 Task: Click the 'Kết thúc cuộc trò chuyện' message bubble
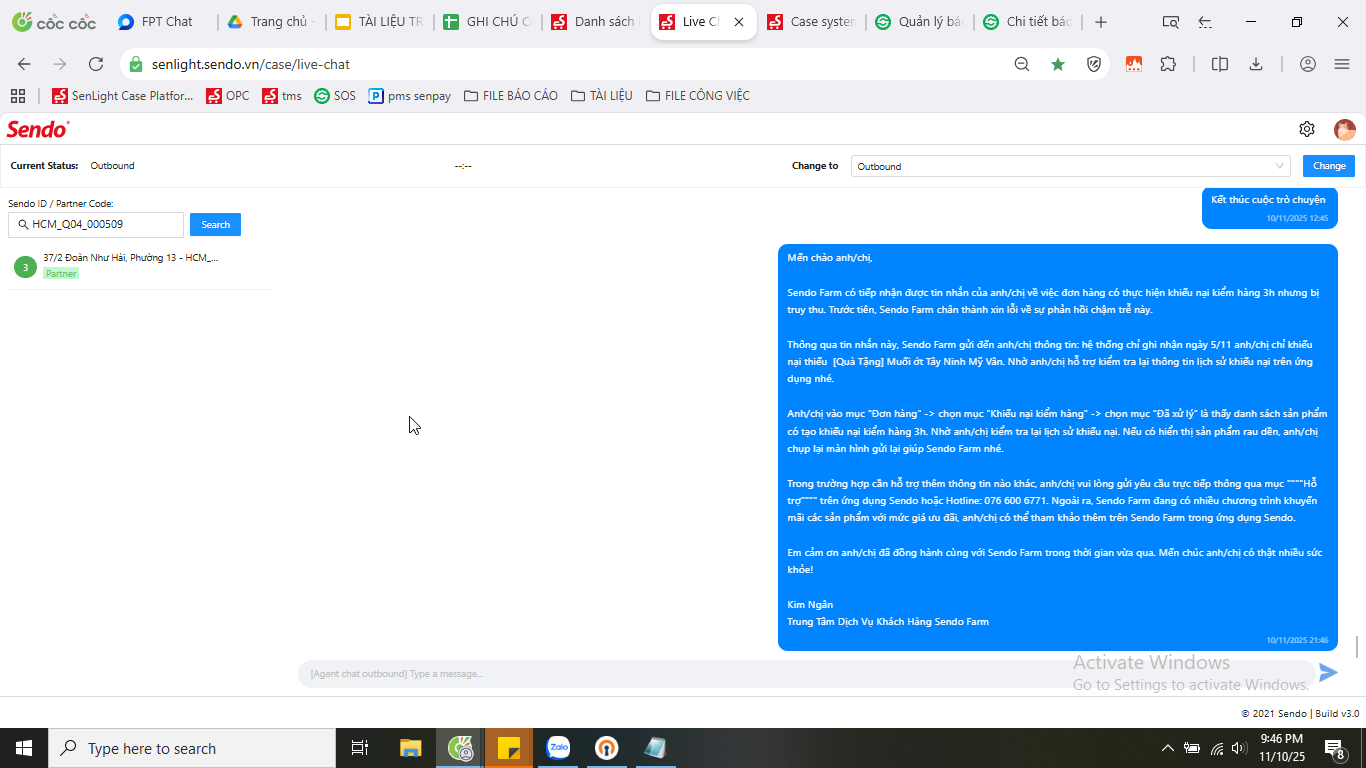click(x=1269, y=207)
